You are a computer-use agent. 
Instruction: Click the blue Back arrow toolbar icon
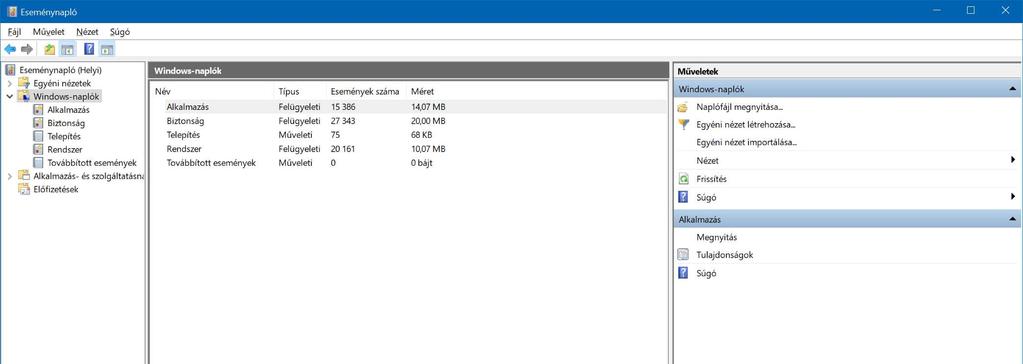[x=10, y=49]
